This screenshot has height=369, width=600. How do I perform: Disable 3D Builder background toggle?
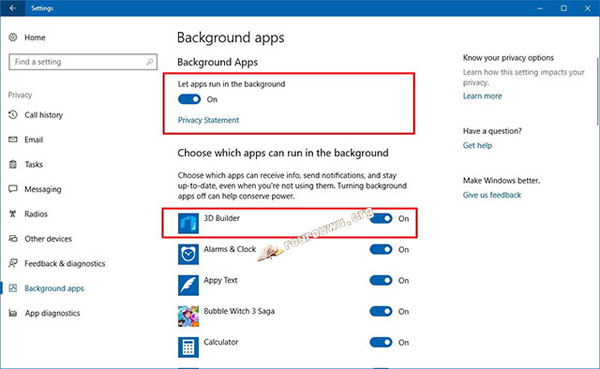coord(381,219)
